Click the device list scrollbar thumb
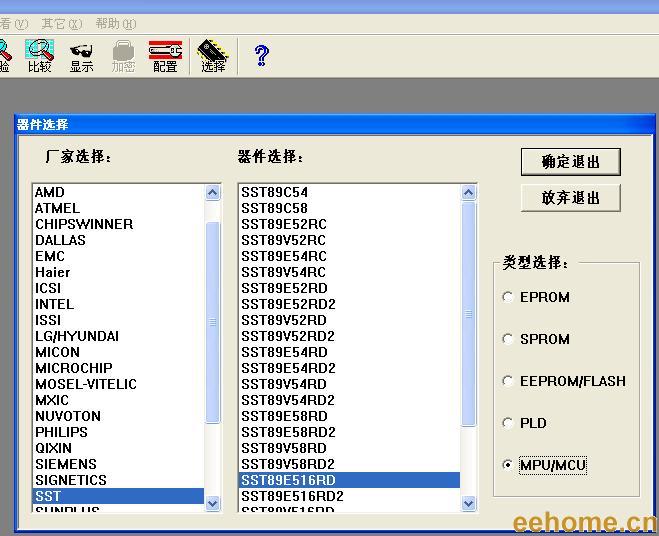 [x=468, y=314]
